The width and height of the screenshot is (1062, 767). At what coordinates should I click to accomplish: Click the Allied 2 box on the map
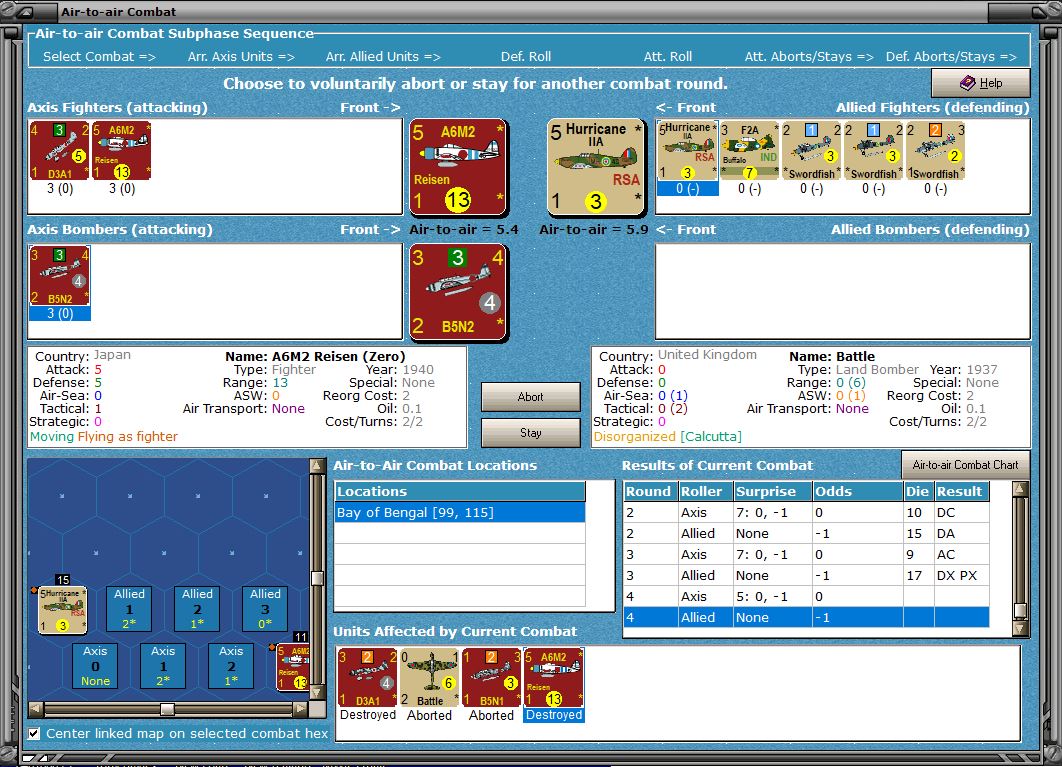[x=197, y=608]
